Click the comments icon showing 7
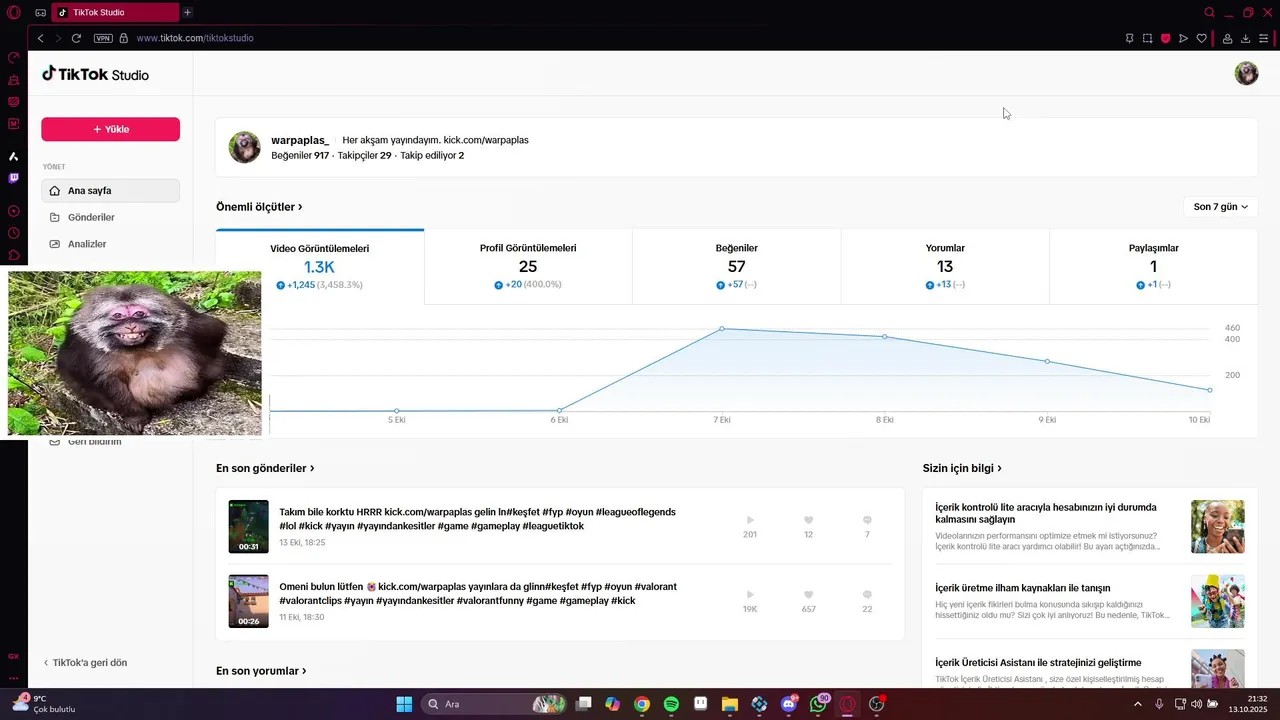1280x720 pixels. tap(867, 520)
